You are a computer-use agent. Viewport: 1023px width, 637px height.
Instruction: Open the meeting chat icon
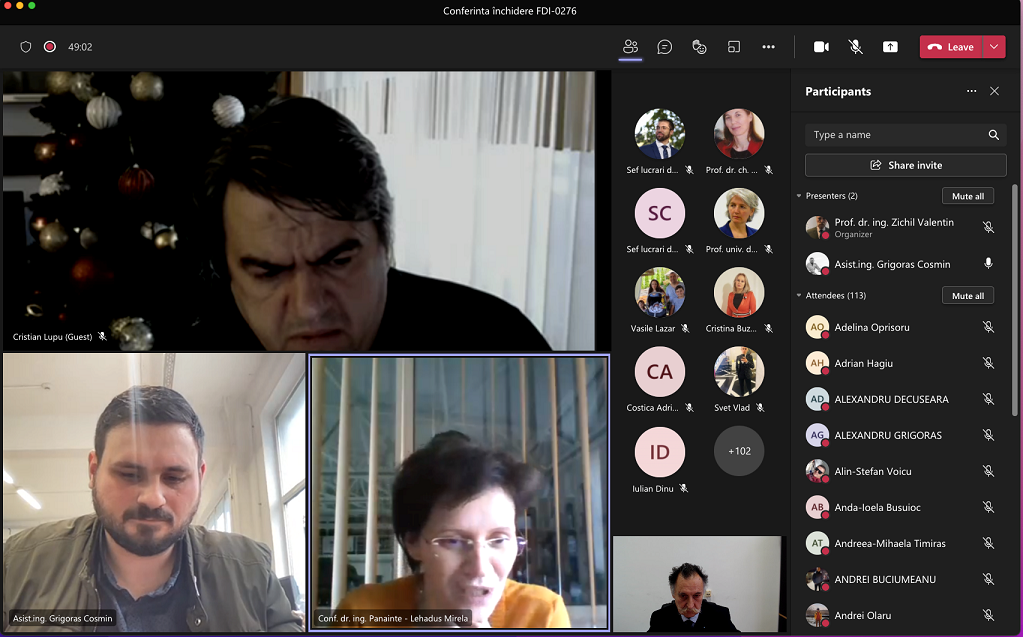(x=664, y=47)
